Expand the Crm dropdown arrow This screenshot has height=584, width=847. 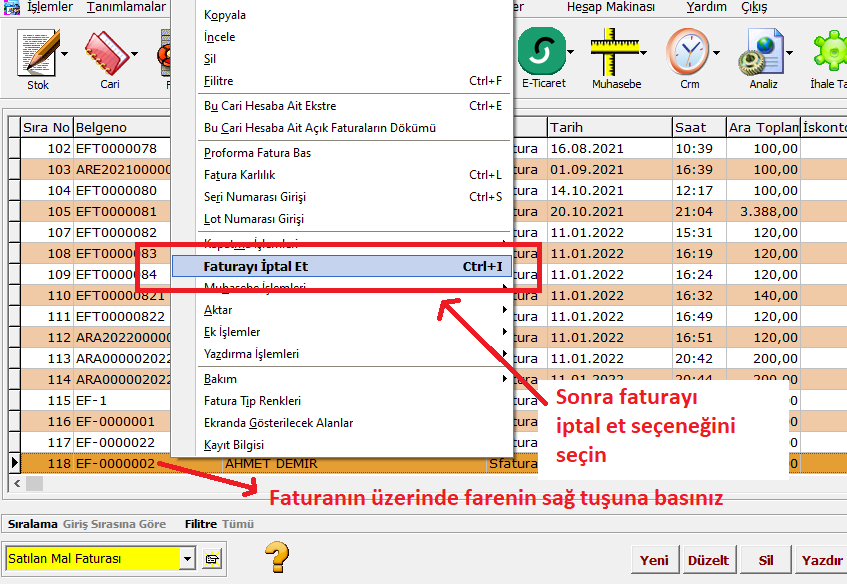pos(716,53)
